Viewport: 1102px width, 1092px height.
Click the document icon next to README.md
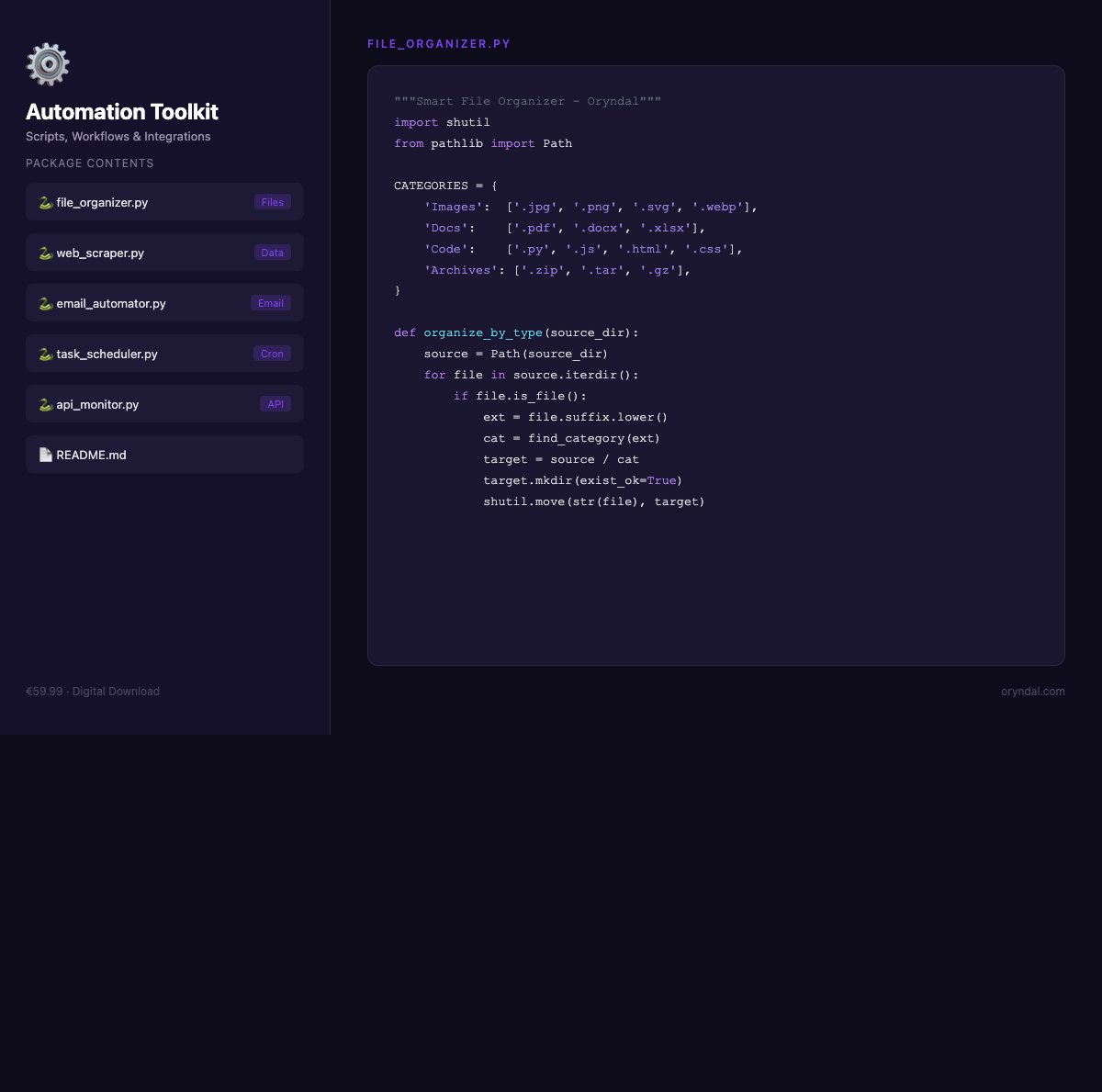coord(45,455)
